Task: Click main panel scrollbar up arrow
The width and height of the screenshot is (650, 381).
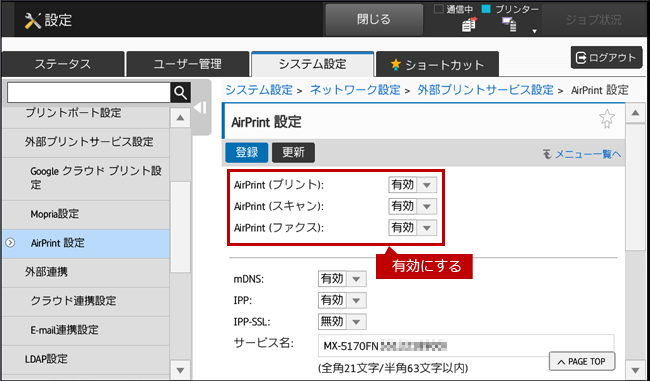Action: coord(635,113)
